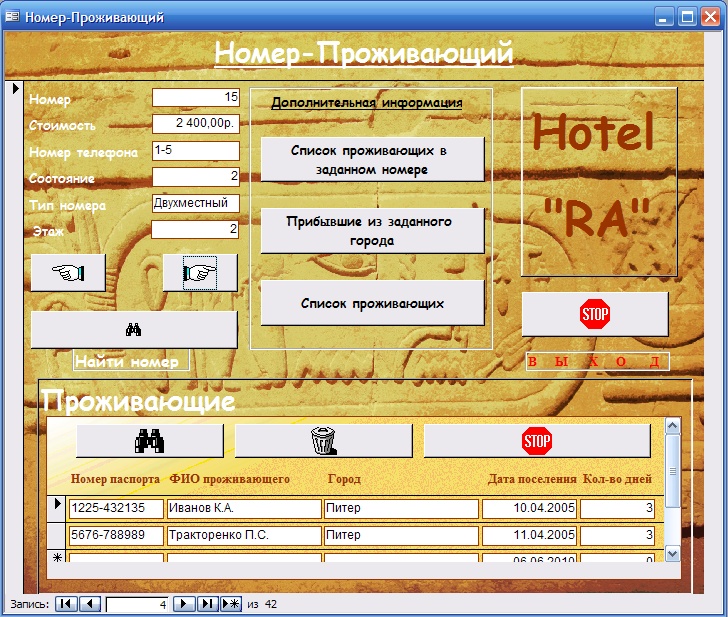Maximize the Номер-Проживающий window
The image size is (728, 617).
(687, 17)
